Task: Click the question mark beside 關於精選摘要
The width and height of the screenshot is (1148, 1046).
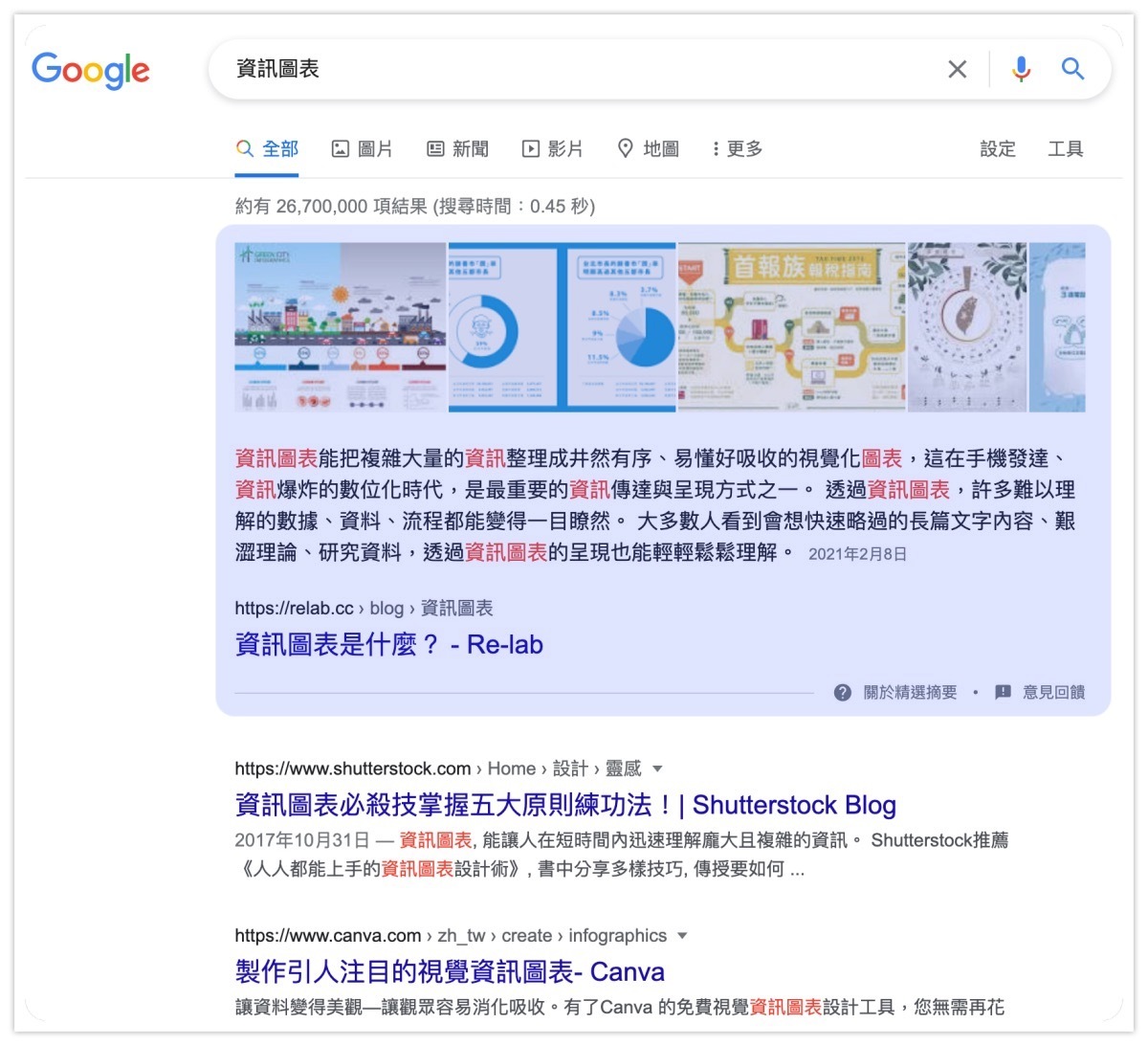Action: tap(843, 692)
